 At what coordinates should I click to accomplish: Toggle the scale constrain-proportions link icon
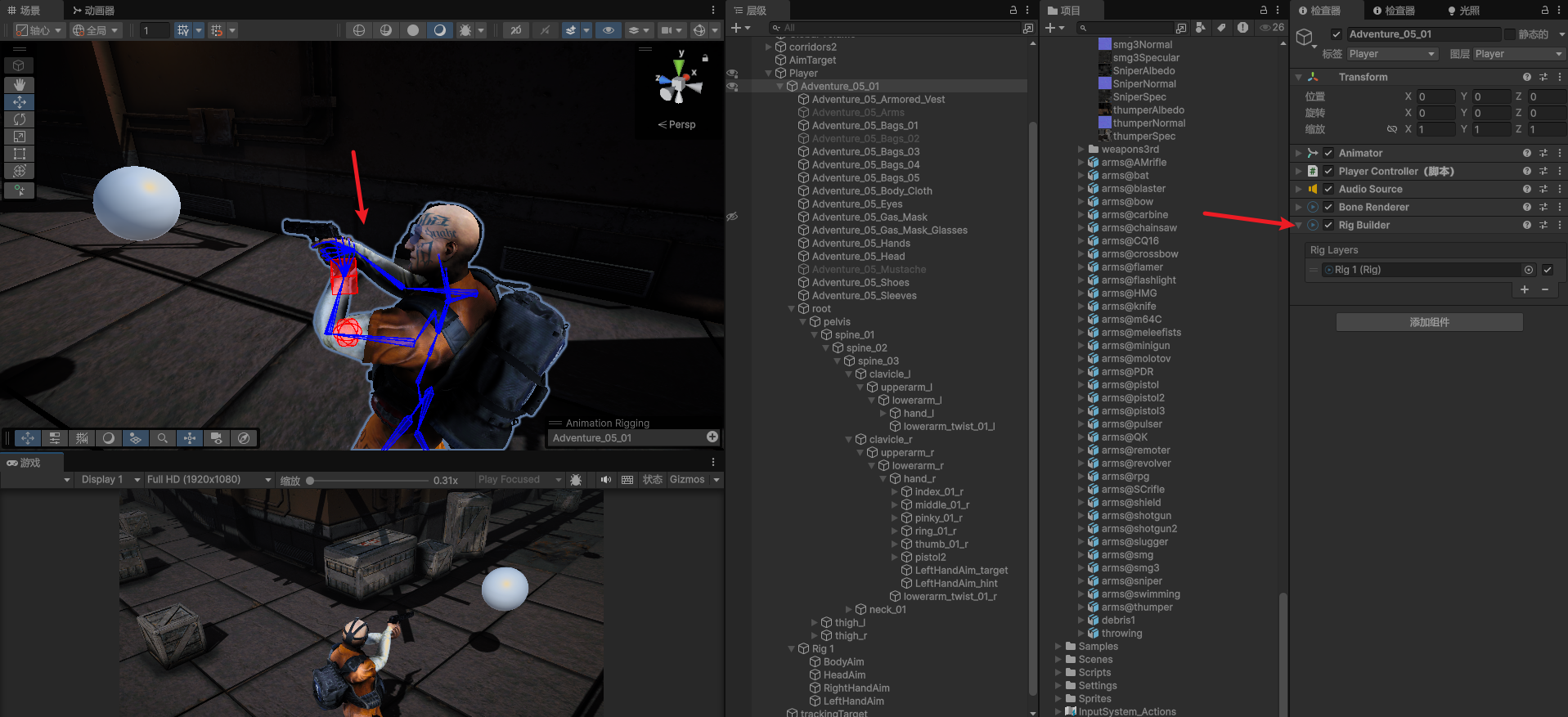click(1392, 129)
